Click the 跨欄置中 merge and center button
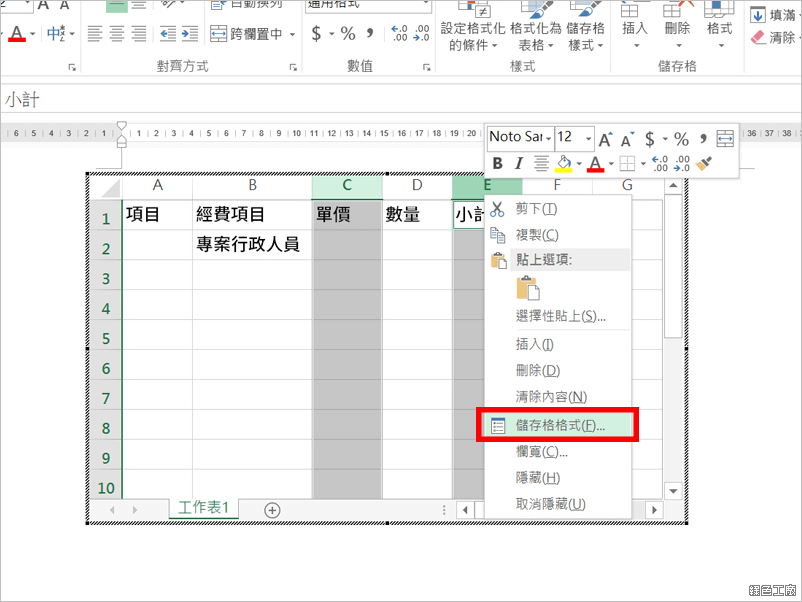The image size is (802, 602). tap(247, 34)
